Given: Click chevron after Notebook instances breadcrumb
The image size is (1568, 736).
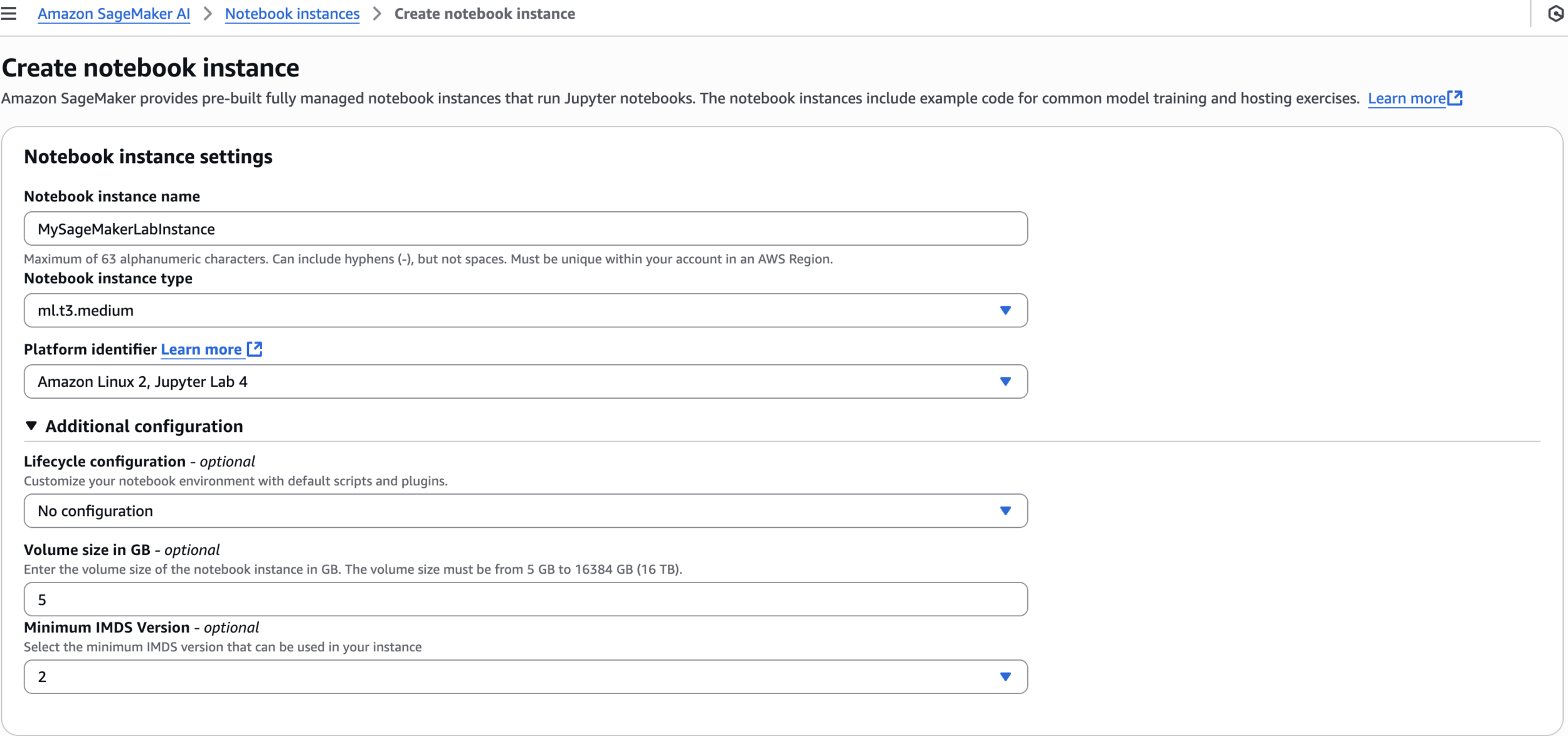Looking at the screenshot, I should click(377, 13).
